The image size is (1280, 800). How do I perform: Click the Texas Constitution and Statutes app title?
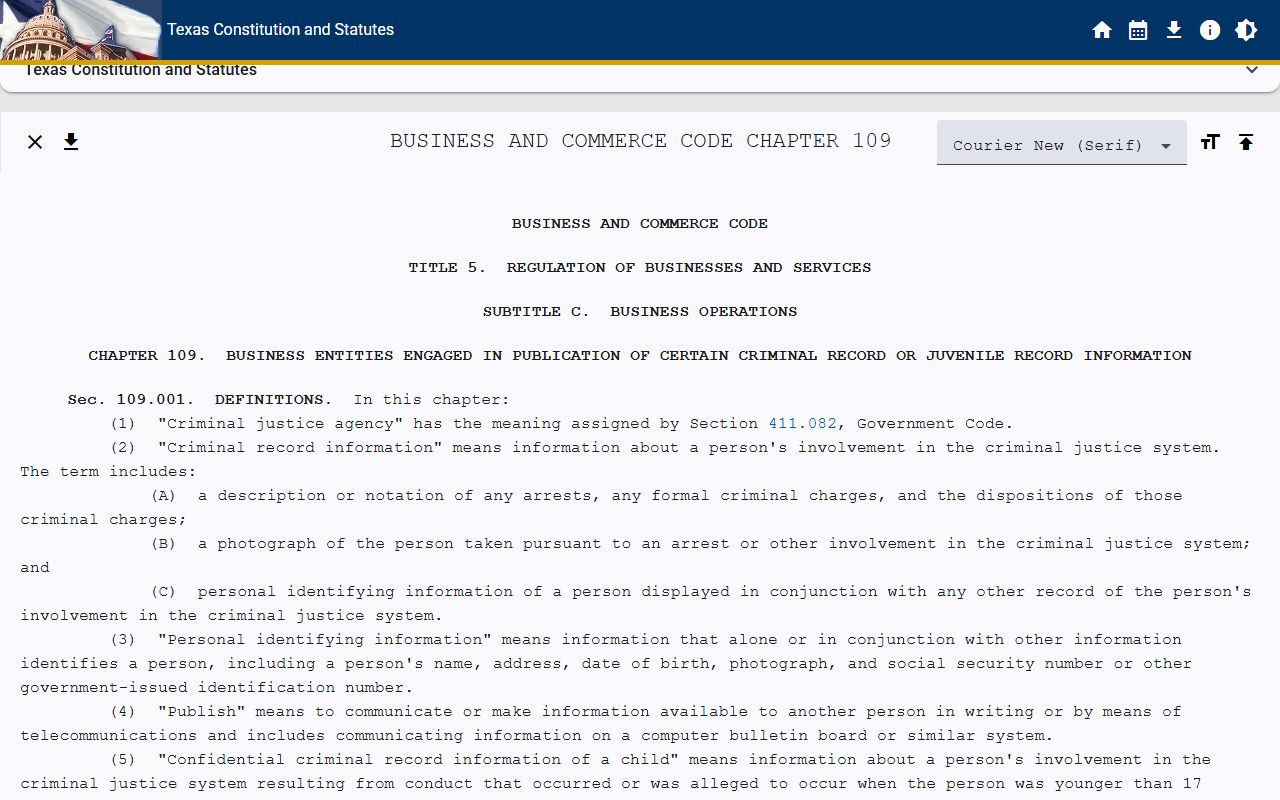click(x=281, y=30)
